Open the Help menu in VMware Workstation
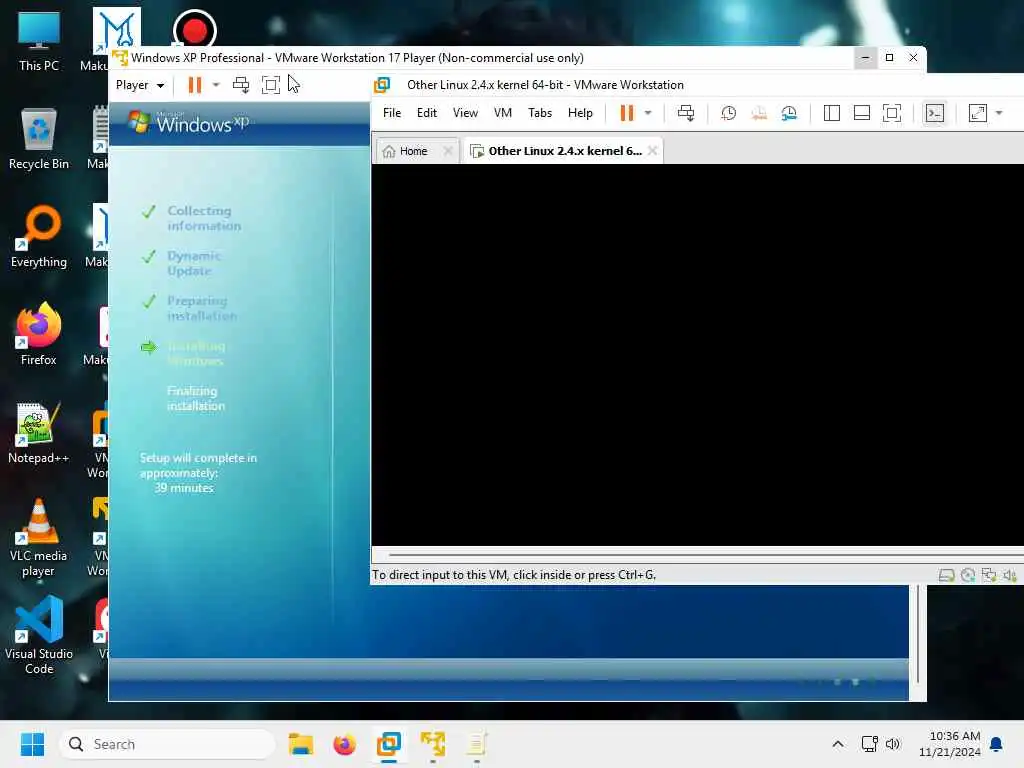The width and height of the screenshot is (1024, 768). click(x=580, y=113)
